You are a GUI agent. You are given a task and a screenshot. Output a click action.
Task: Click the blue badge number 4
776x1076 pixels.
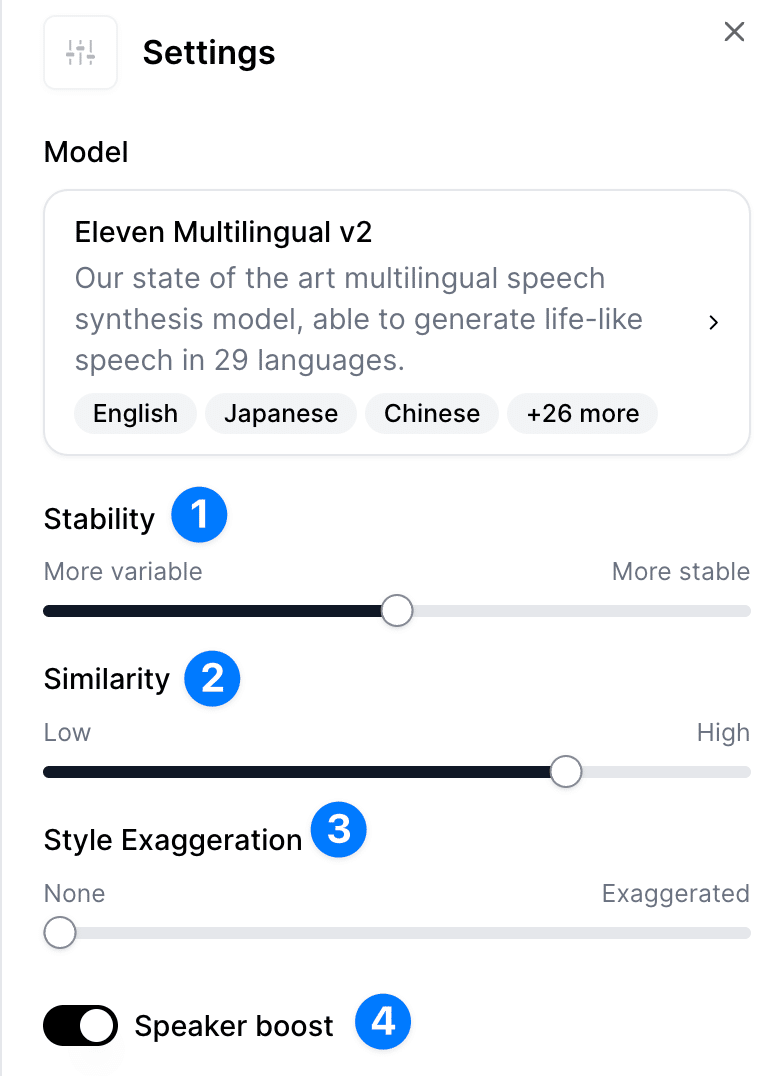point(383,1022)
